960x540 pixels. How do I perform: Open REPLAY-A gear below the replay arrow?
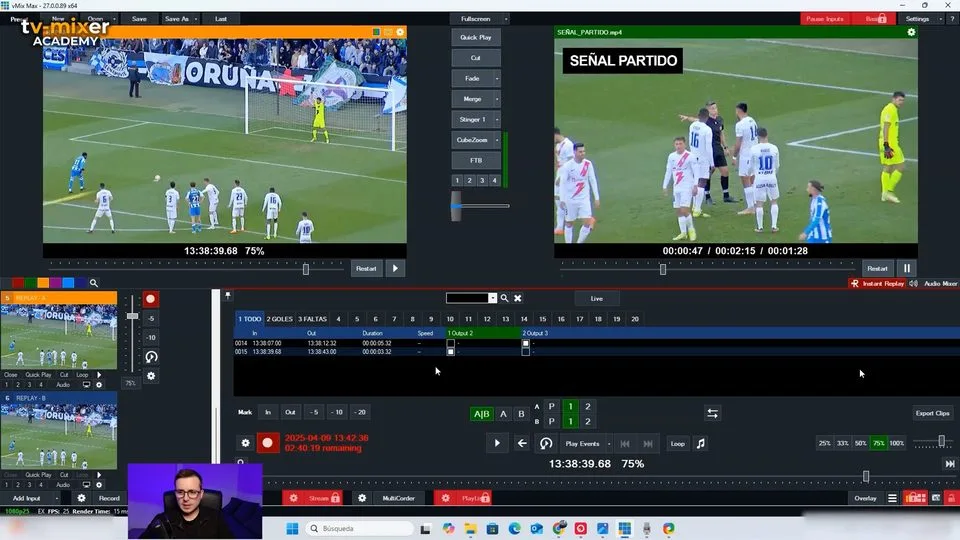pyautogui.click(x=151, y=376)
